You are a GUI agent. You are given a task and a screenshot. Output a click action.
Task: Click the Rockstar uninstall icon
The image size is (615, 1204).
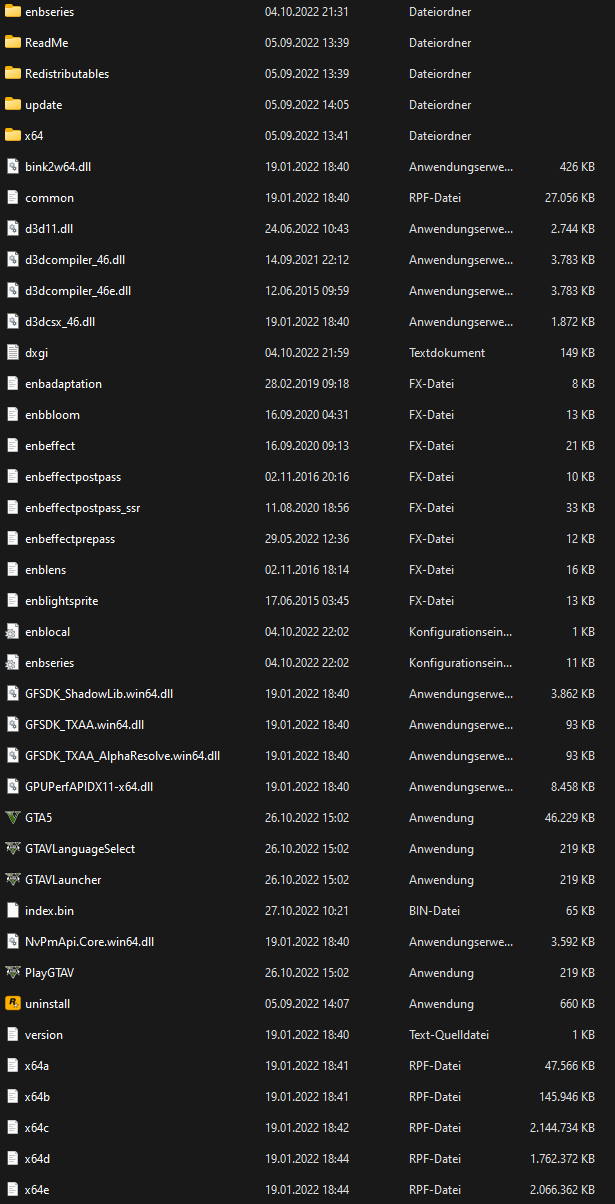pyautogui.click(x=13, y=1004)
